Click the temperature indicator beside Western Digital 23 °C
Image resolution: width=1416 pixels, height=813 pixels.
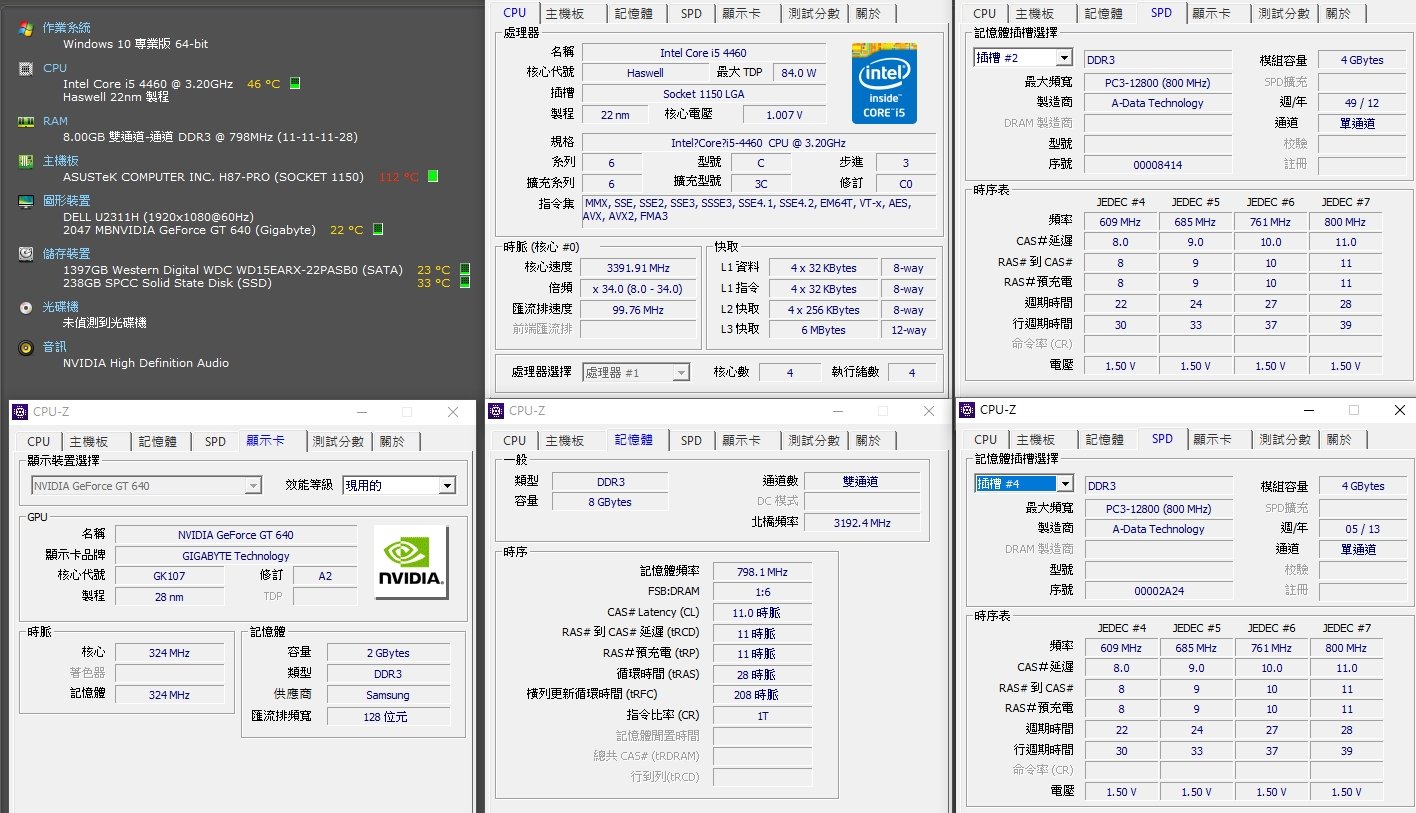[465, 270]
